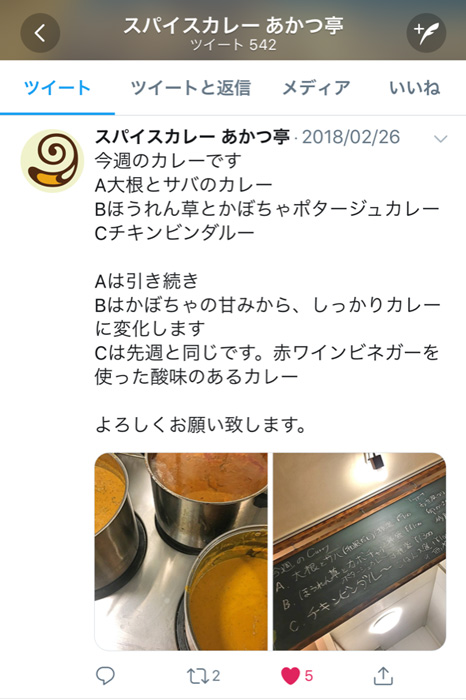Tap the 2018/02/26 tweet date

pyautogui.click(x=351, y=137)
